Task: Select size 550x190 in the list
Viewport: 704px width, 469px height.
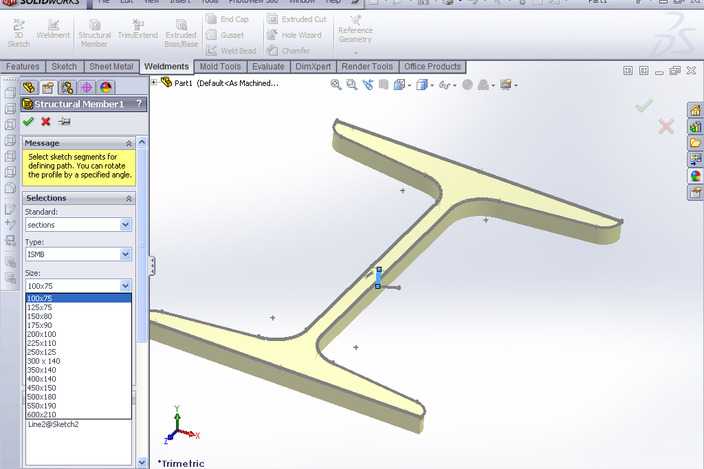Action: click(79, 406)
